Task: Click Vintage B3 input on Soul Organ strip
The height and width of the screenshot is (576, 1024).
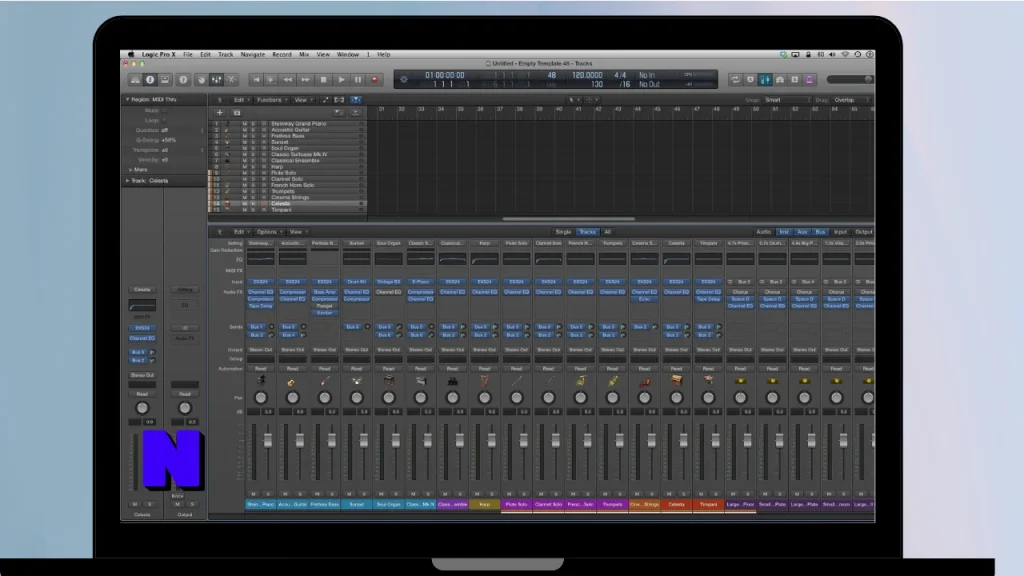Action: point(389,281)
